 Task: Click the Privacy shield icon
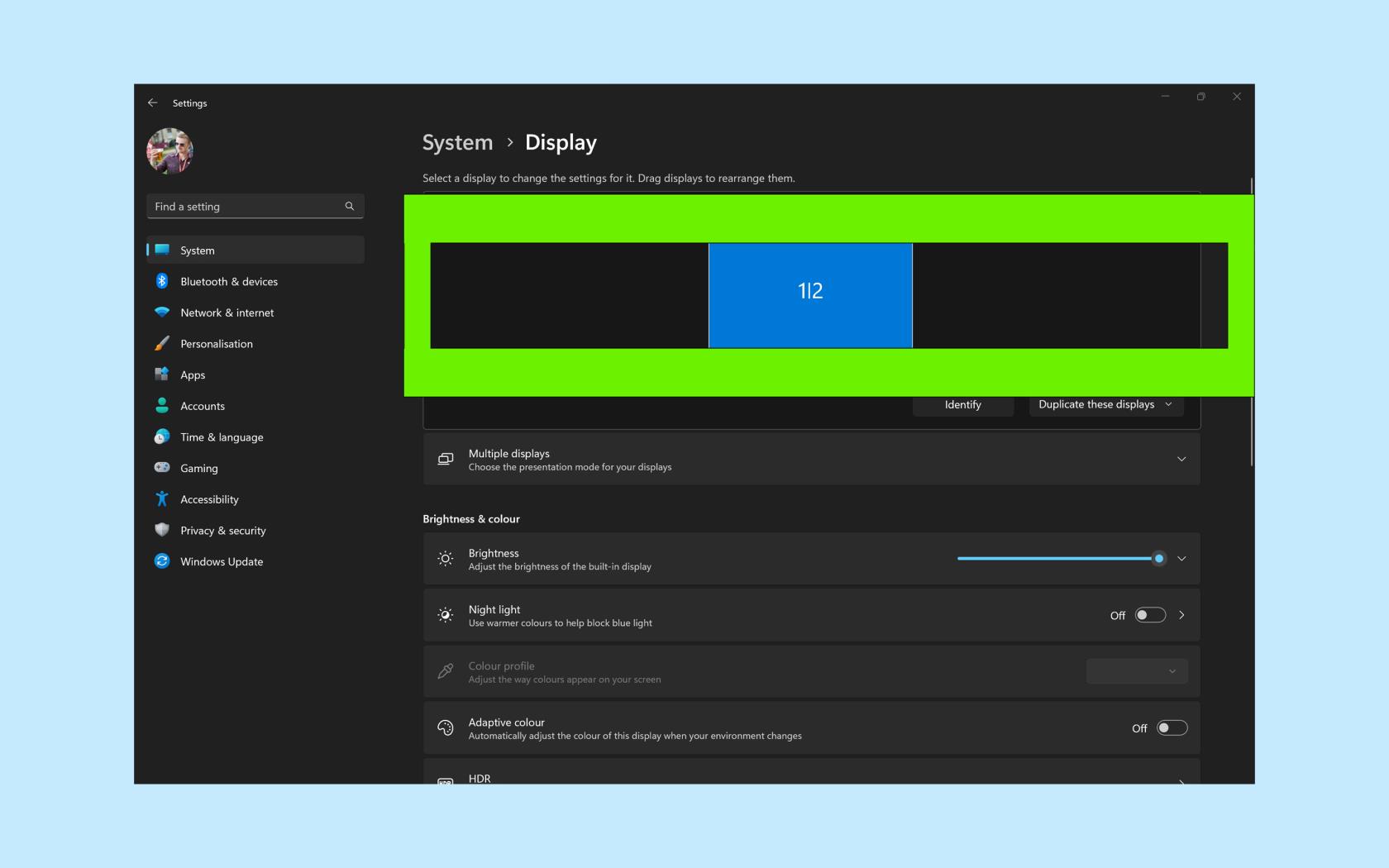pos(162,530)
